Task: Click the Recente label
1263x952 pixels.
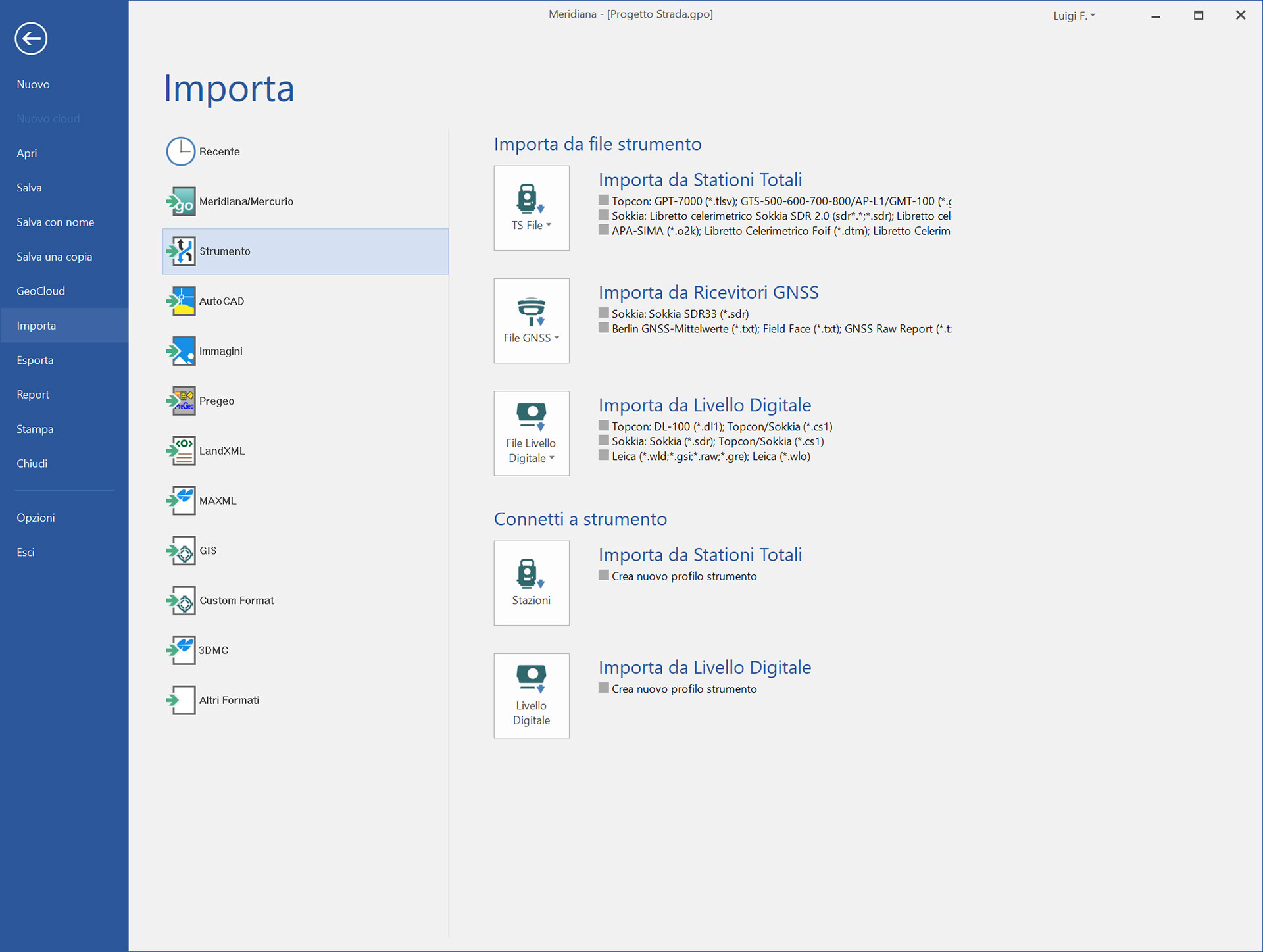Action: [220, 151]
